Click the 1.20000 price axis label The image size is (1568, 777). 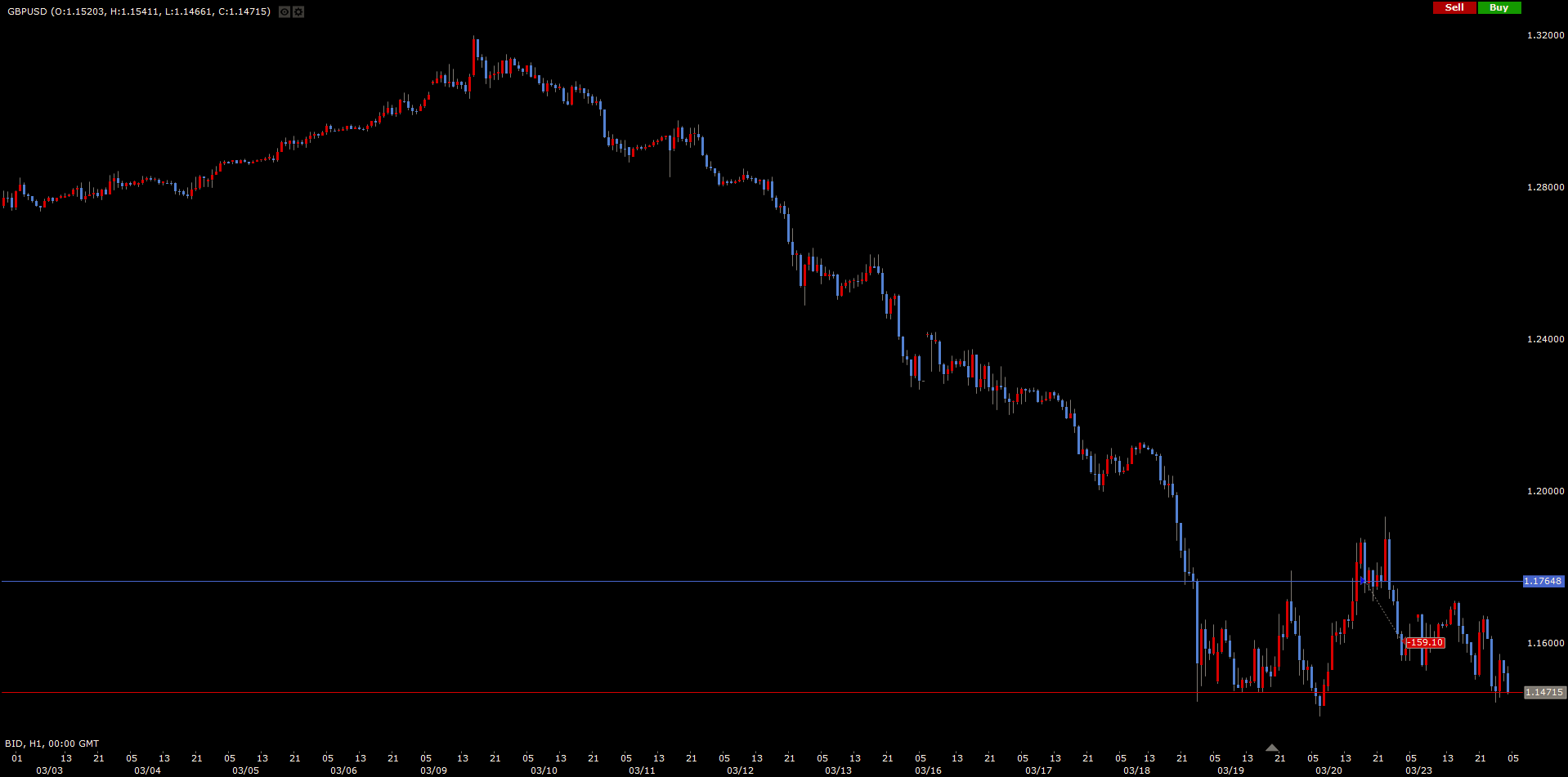[x=1545, y=491]
